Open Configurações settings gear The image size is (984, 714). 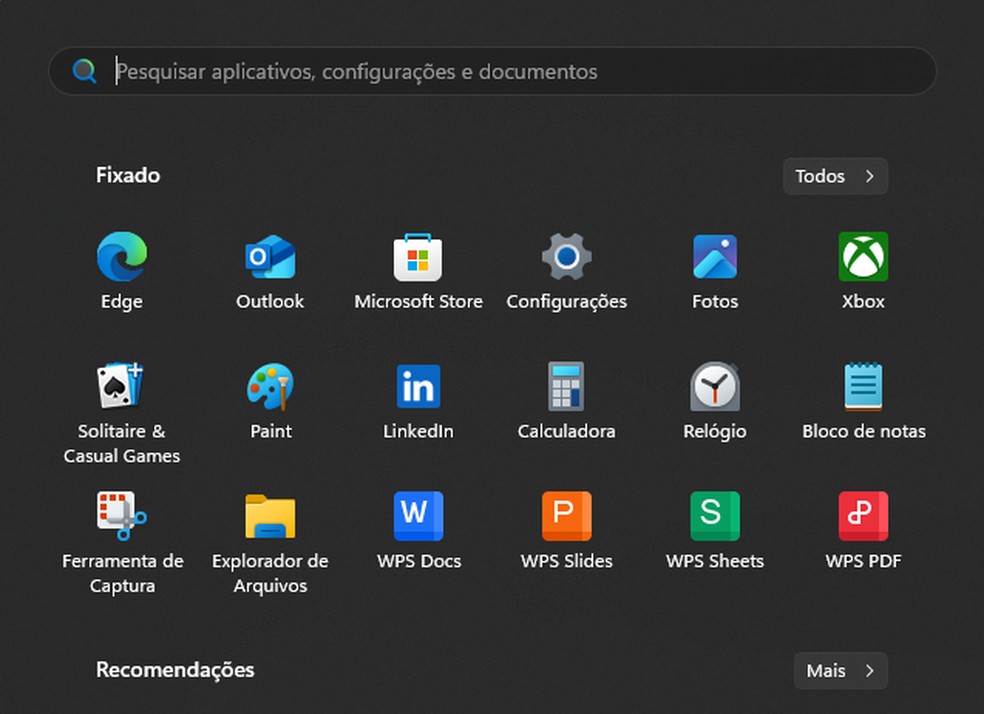click(x=566, y=258)
